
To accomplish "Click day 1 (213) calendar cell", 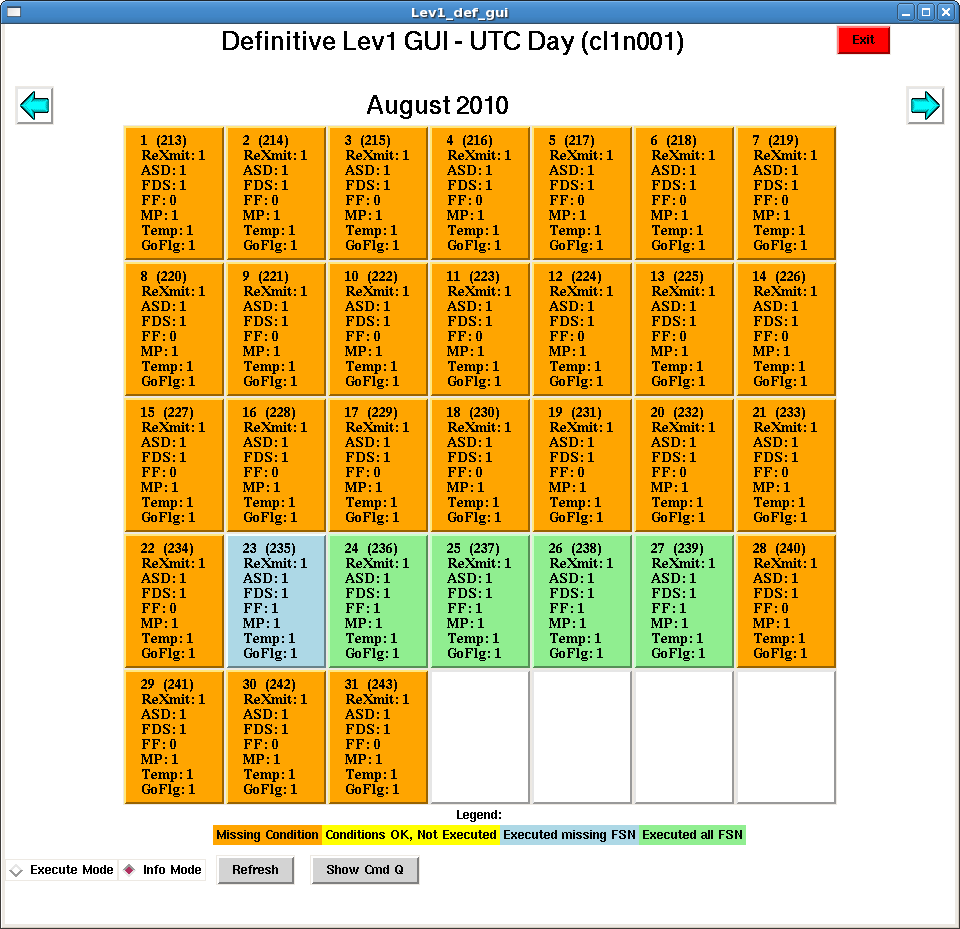I will coord(174,193).
